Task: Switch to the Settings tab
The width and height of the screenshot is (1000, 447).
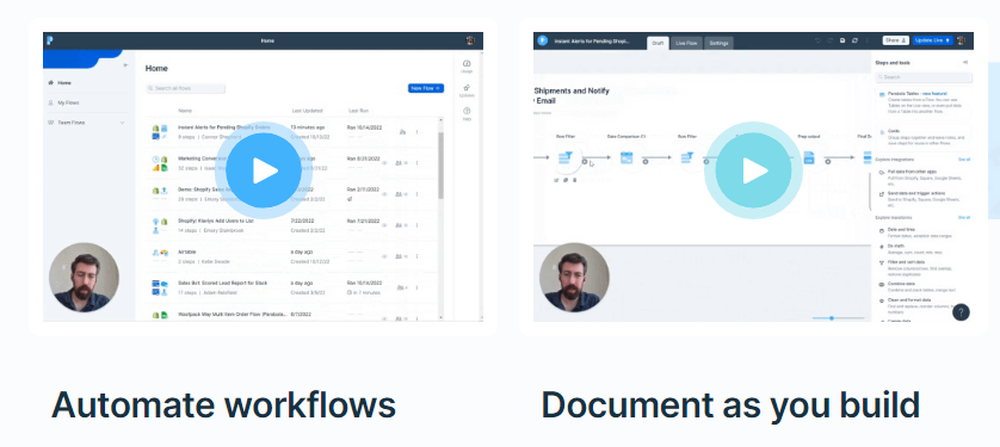Action: (719, 43)
